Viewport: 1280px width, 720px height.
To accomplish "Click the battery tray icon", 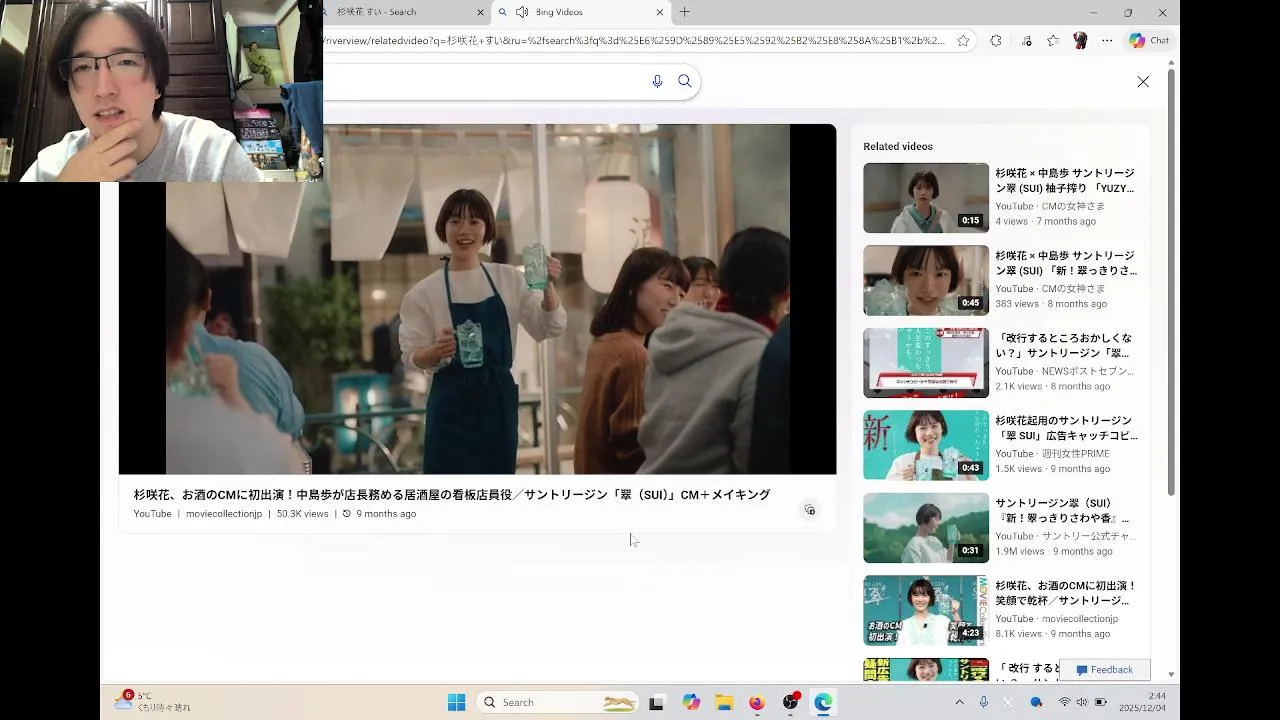I will click(x=1101, y=702).
